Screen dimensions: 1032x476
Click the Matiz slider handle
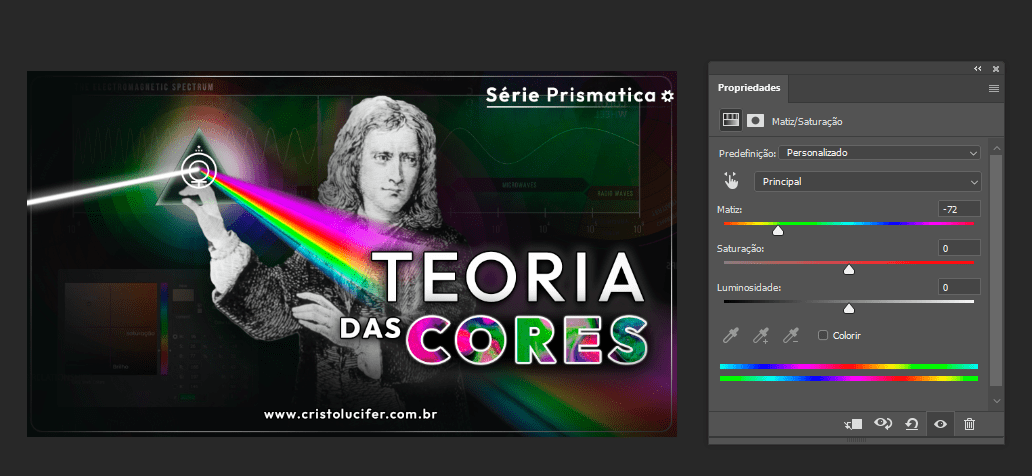coord(778,230)
